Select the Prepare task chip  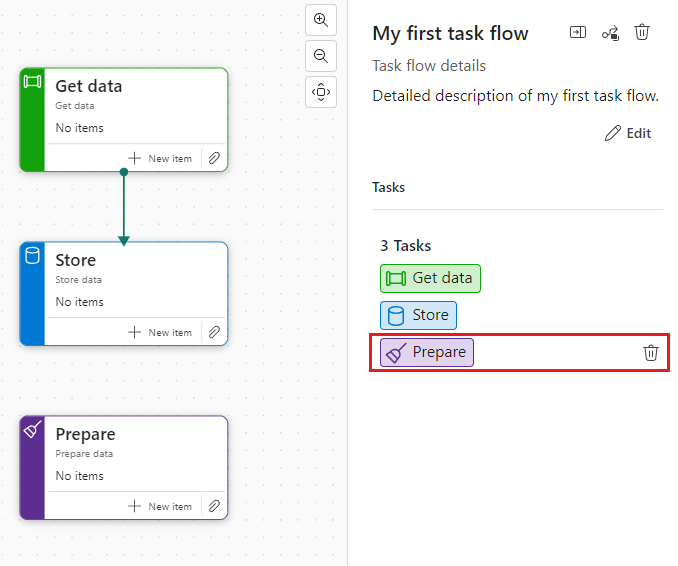click(x=426, y=352)
